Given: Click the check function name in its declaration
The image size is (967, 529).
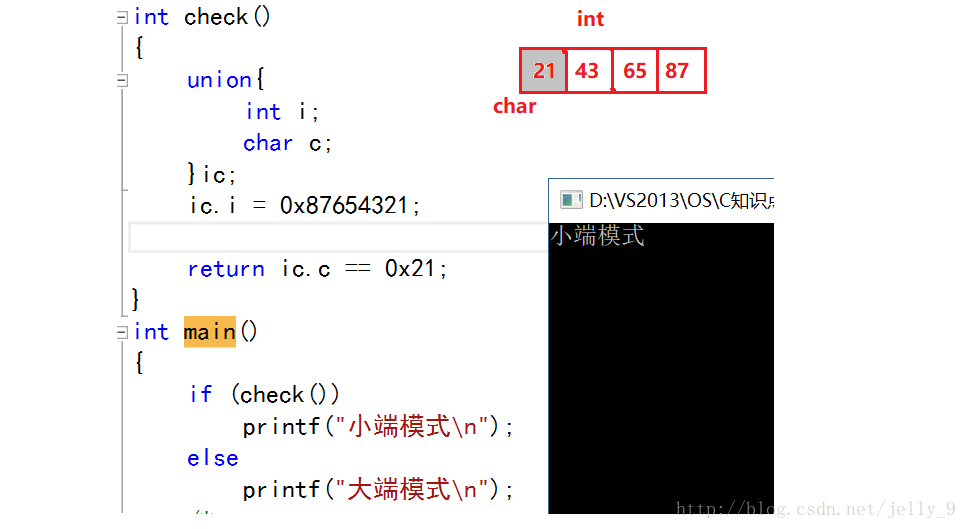Looking at the screenshot, I should point(216,17).
